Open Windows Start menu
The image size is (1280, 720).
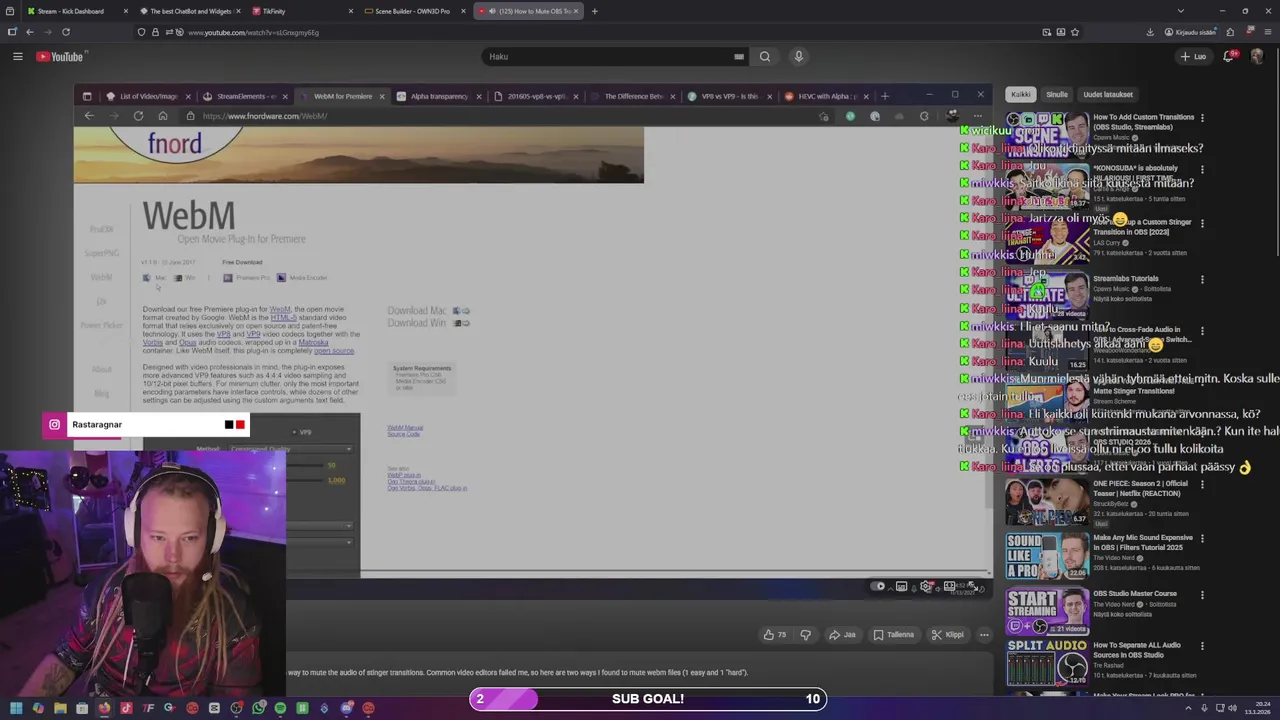(x=16, y=708)
